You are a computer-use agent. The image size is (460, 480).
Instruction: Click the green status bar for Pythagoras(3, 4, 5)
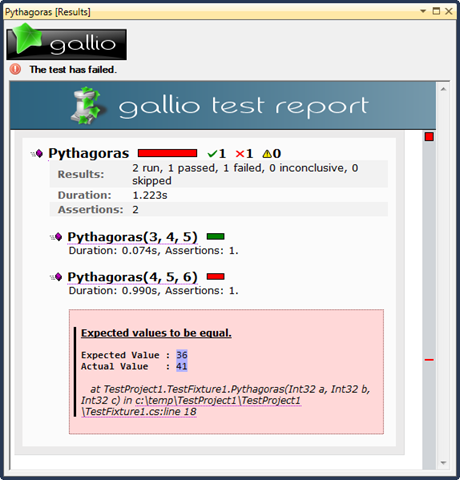click(x=215, y=236)
